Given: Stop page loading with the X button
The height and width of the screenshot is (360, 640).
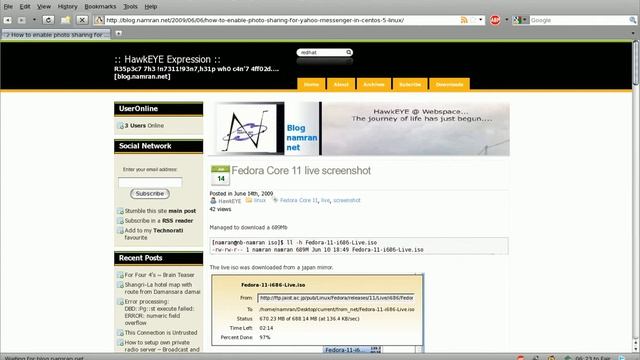Looking at the screenshot, I should 82,20.
